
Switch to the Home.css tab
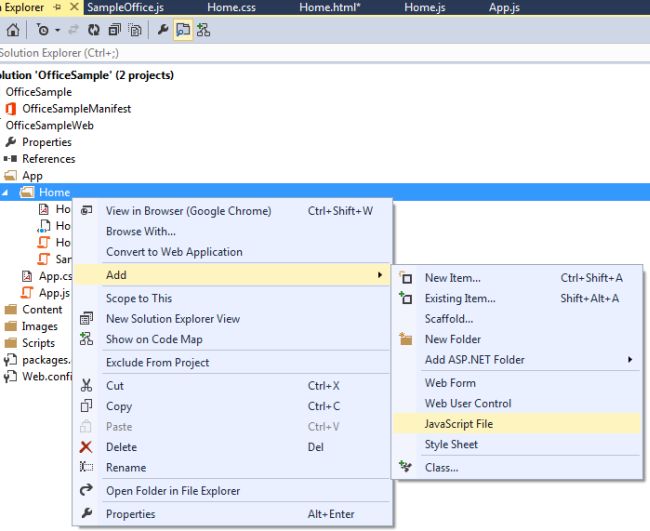231,7
